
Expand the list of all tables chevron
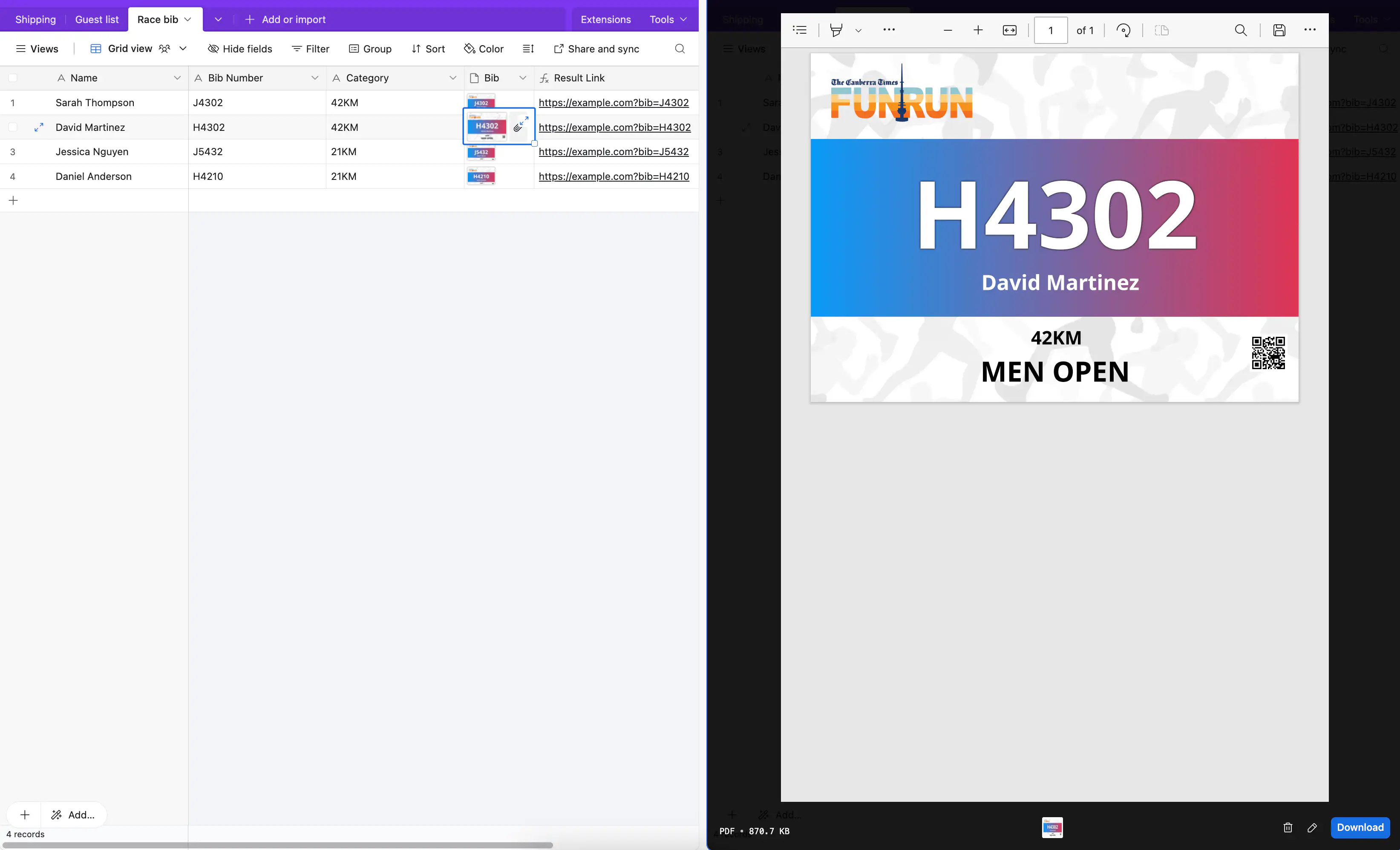click(218, 19)
